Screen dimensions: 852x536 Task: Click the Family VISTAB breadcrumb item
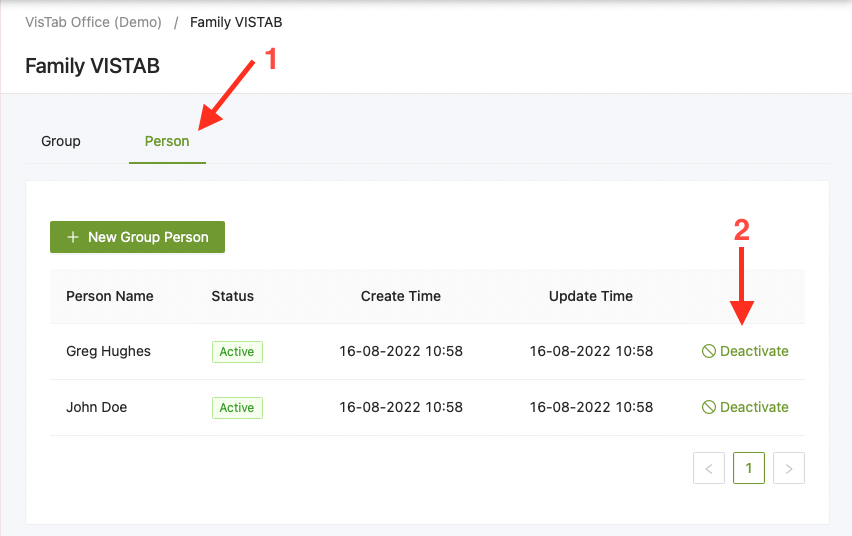pyautogui.click(x=236, y=22)
